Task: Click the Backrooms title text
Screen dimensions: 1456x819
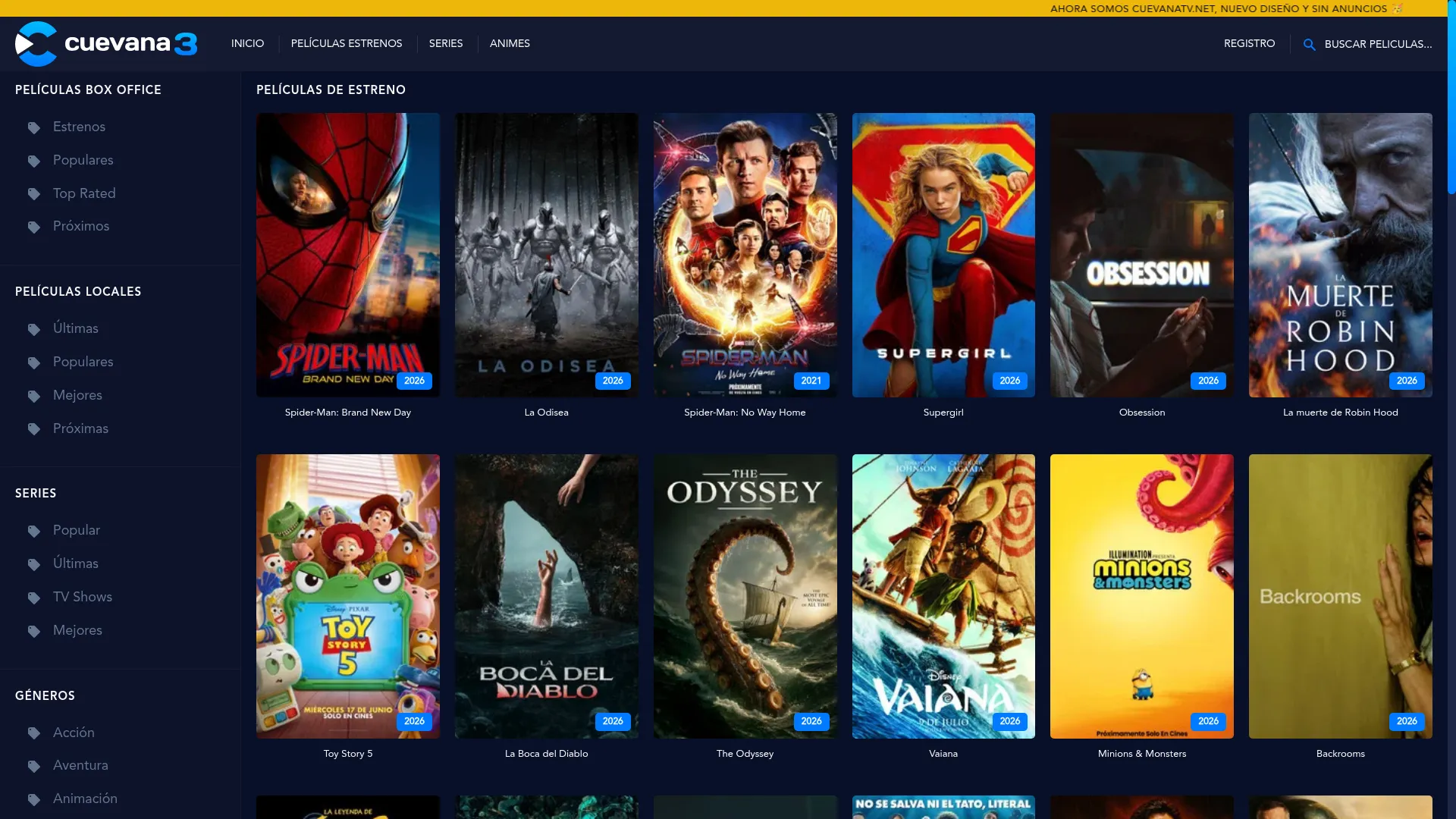Action: 1341,754
